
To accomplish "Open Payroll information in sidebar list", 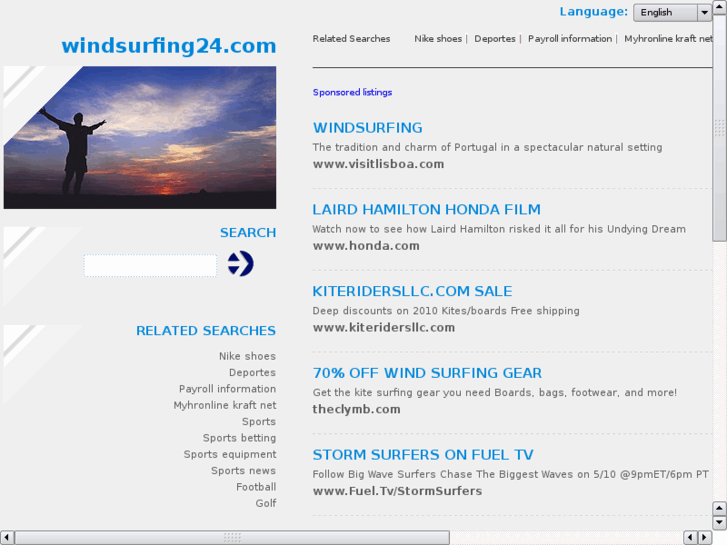I will point(228,389).
